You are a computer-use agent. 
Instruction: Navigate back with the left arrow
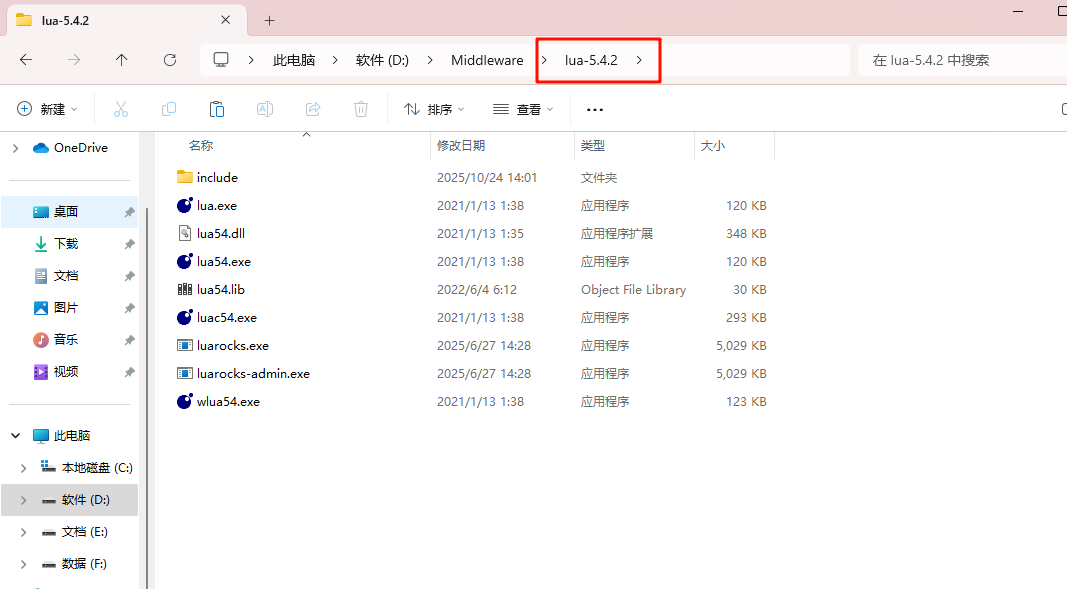click(26, 60)
